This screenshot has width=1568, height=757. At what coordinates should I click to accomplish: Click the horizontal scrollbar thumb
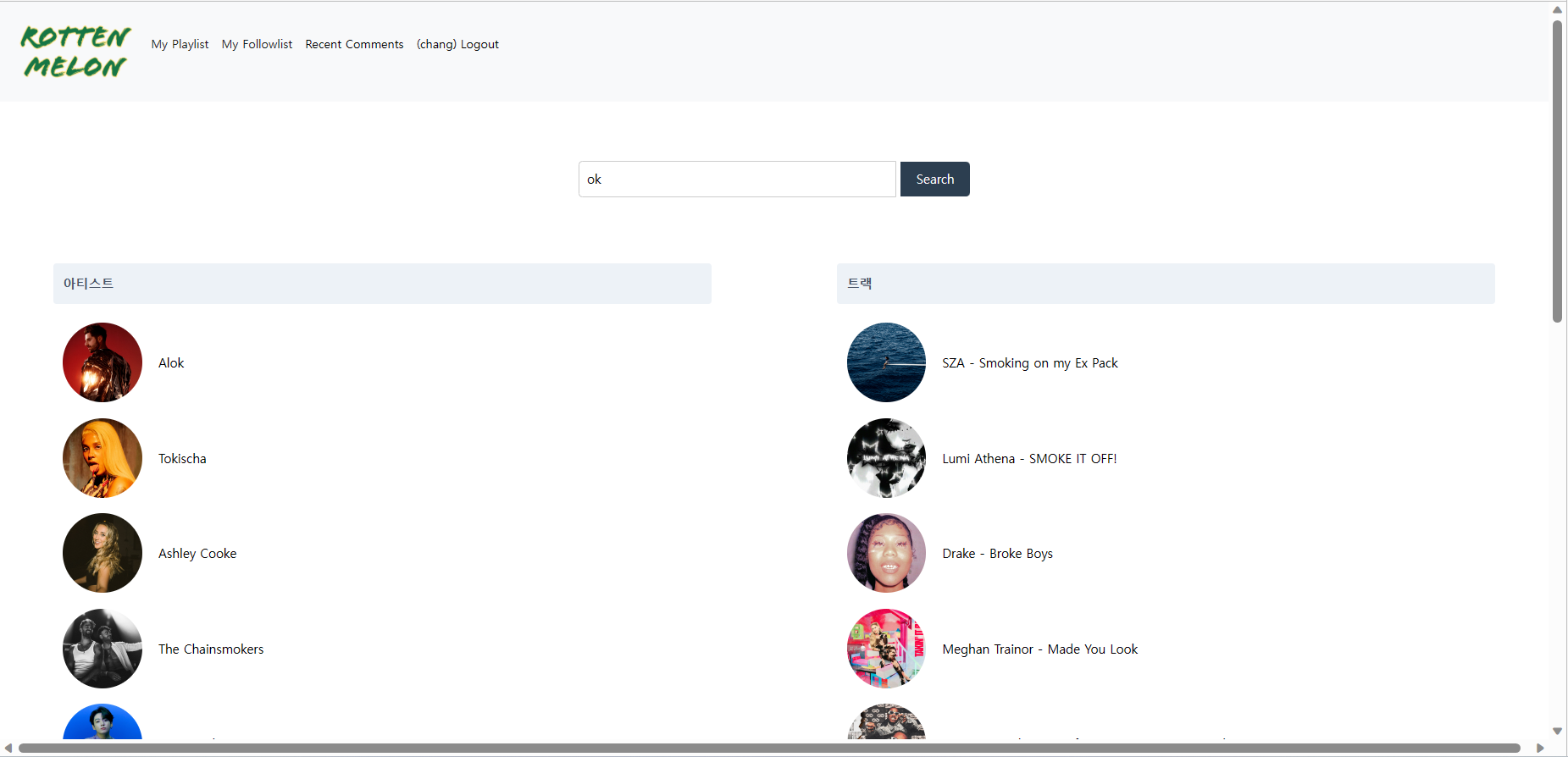pyautogui.click(x=769, y=749)
